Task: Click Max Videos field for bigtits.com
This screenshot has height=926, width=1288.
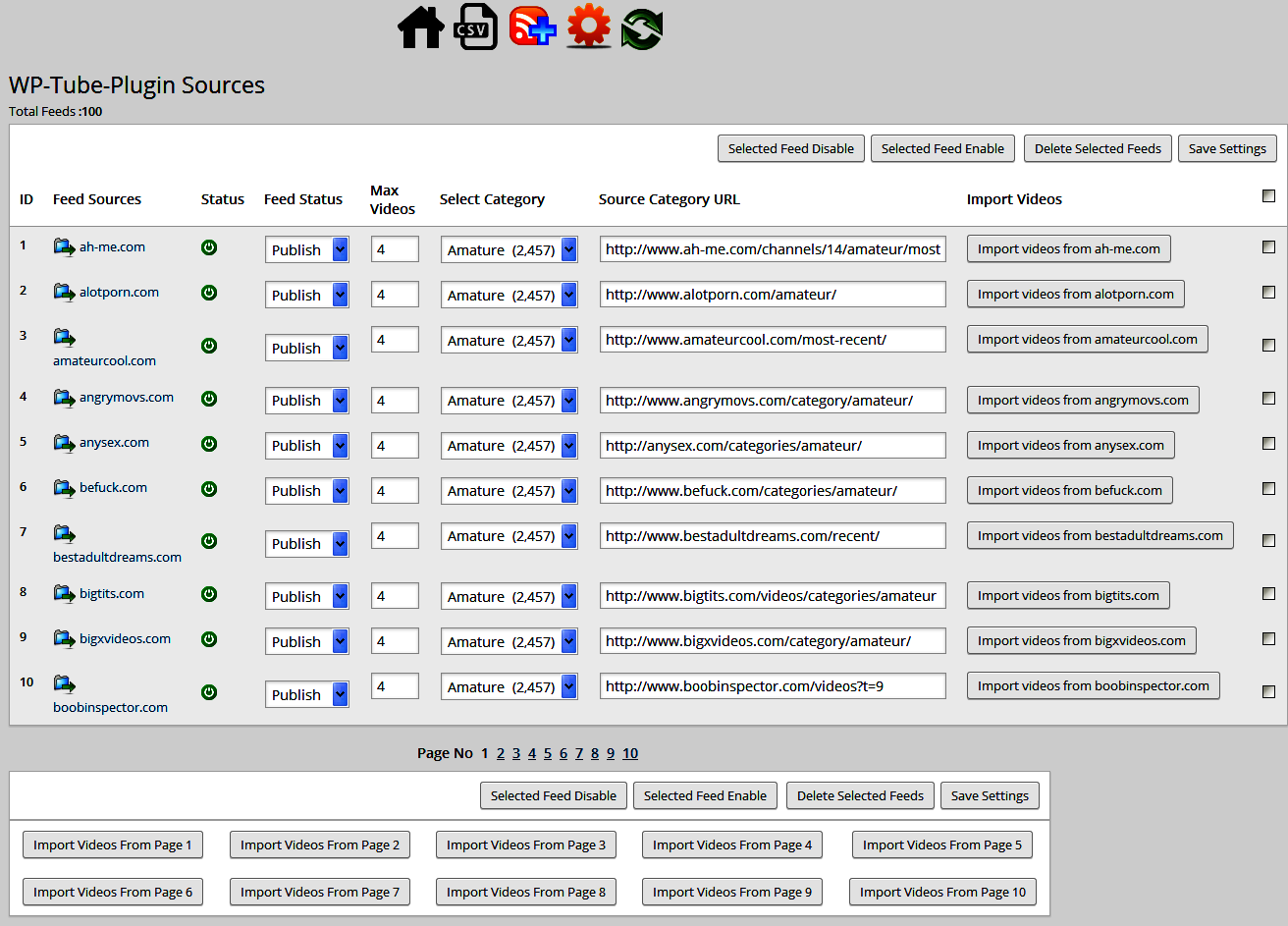Action: pos(395,596)
